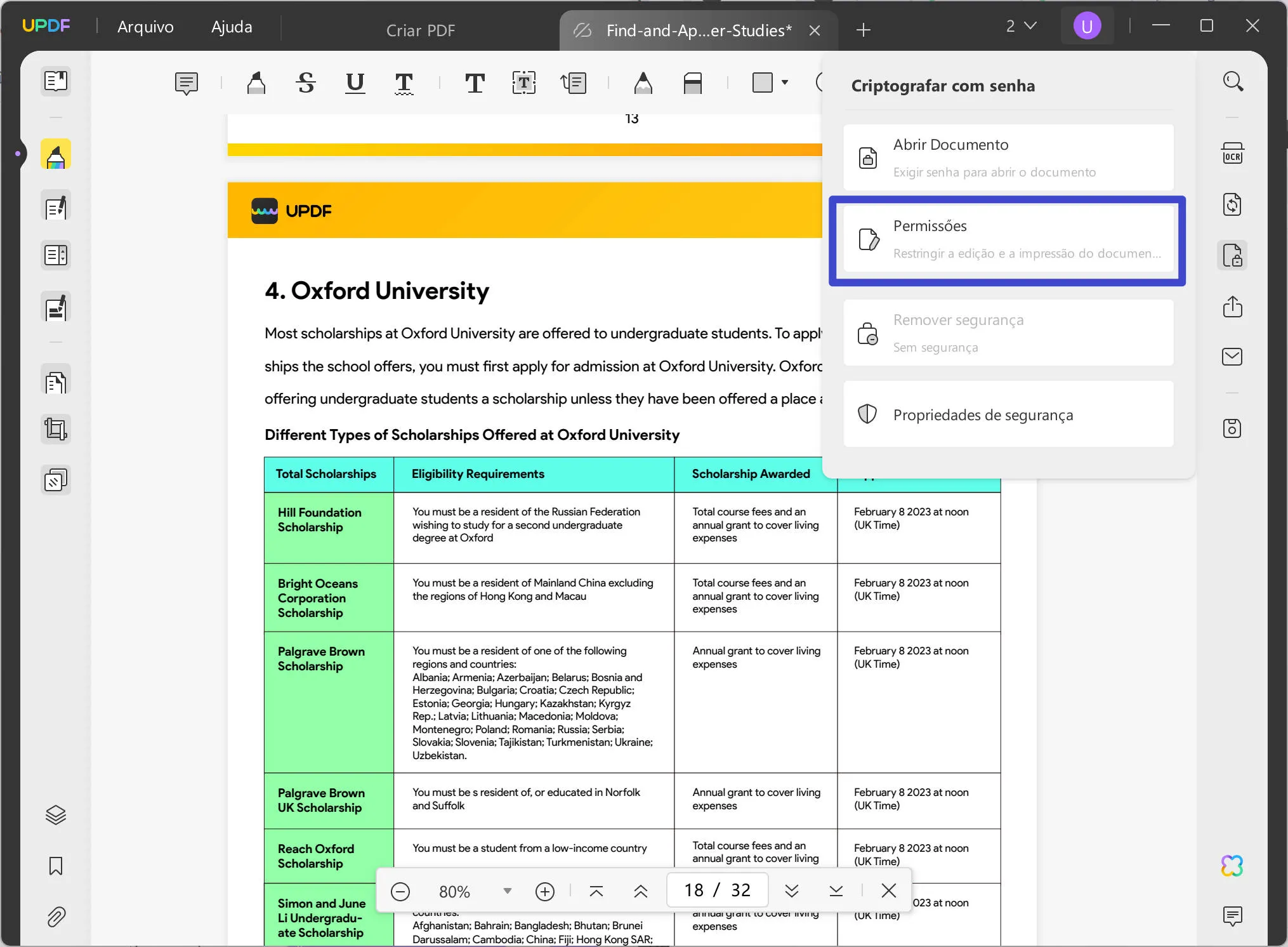Expand the zoom level 80% dropdown
This screenshot has height=947, width=1288.
click(507, 891)
